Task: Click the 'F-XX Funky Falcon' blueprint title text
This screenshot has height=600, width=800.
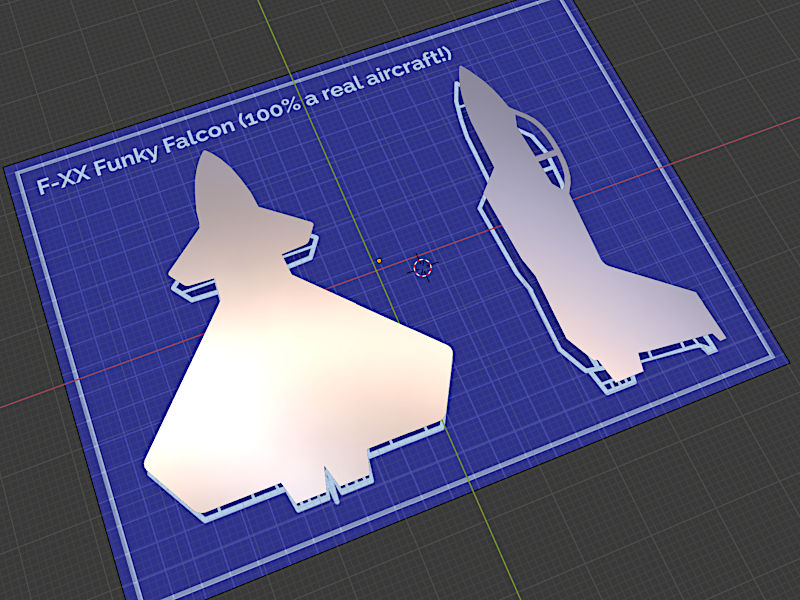Action: point(137,154)
